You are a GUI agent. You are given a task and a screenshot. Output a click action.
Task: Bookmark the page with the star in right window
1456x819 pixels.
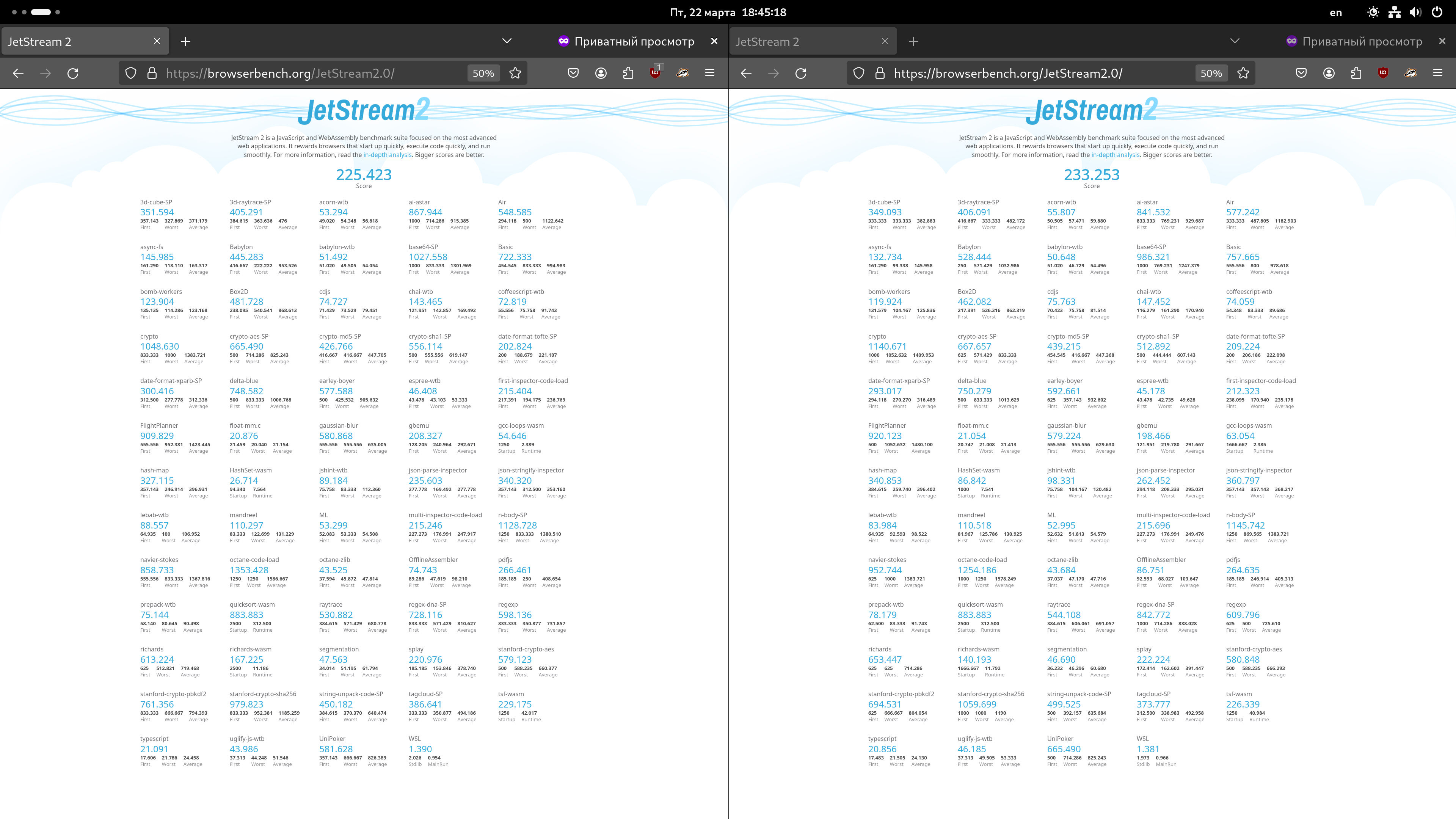pyautogui.click(x=1243, y=73)
